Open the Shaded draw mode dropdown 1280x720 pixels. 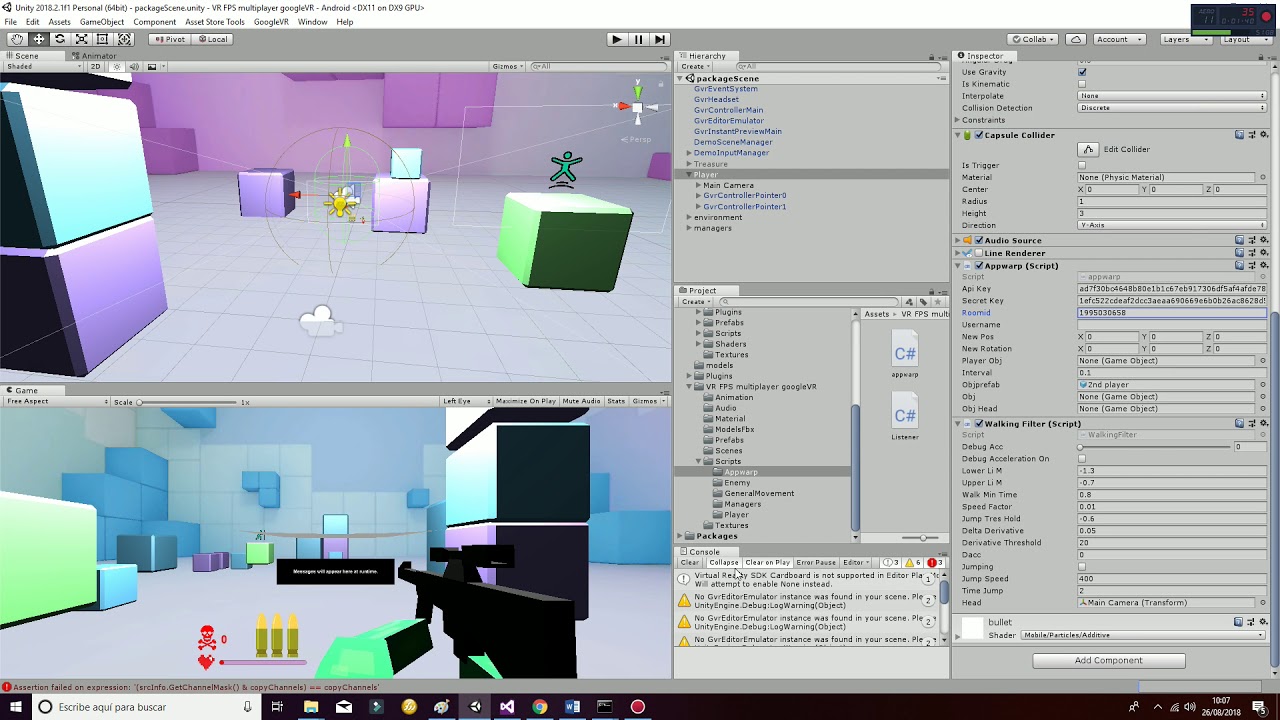[x=42, y=67]
